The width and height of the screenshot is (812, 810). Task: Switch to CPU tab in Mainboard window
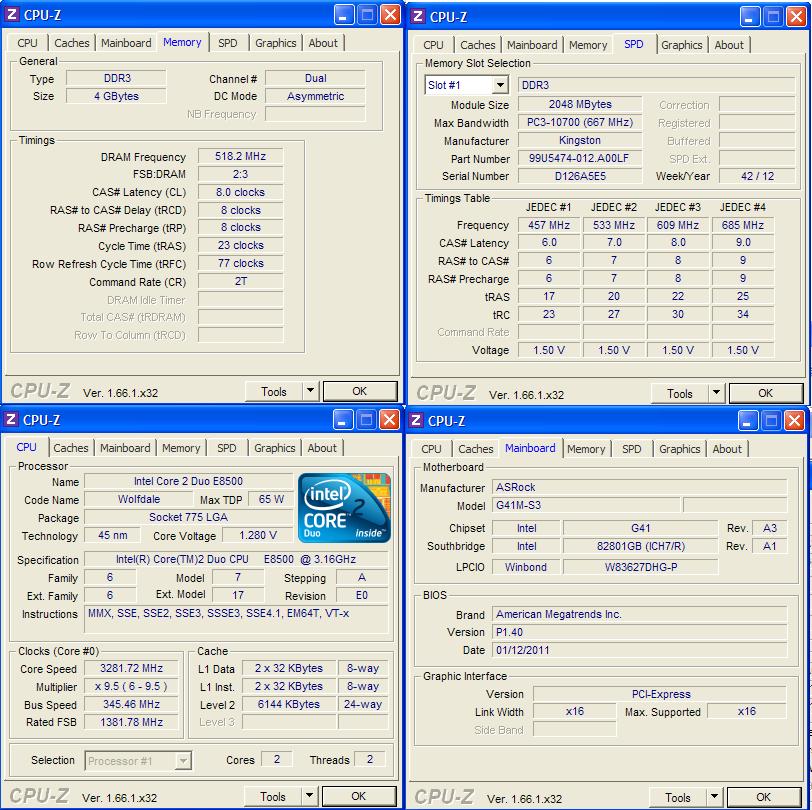pyautogui.click(x=431, y=449)
